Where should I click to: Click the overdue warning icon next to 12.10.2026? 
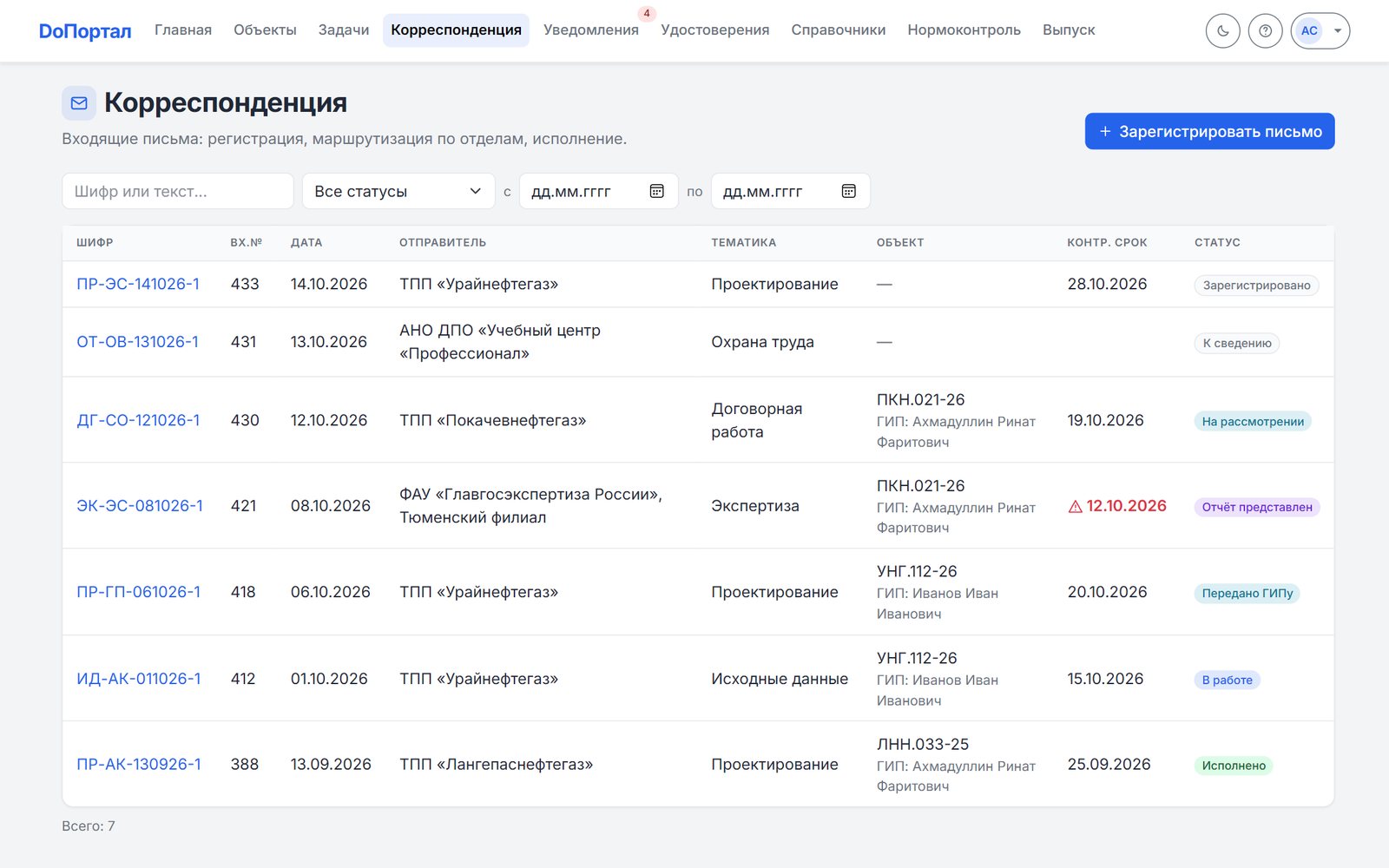coord(1075,507)
